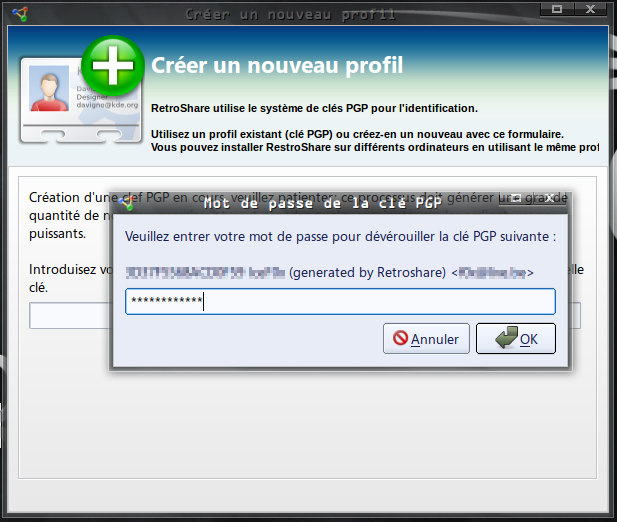Screen dimensions: 617x522
Task: Click the green plus profile icon
Action: pyautogui.click(x=113, y=65)
